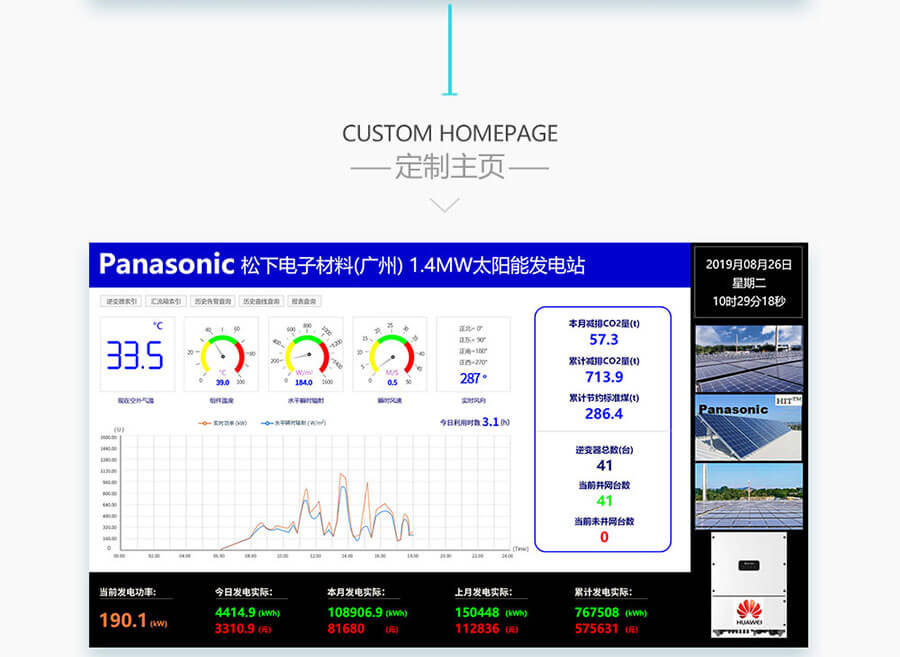Select the 767508 kWh cumulative value
This screenshot has height=657, width=900.
(x=611, y=612)
